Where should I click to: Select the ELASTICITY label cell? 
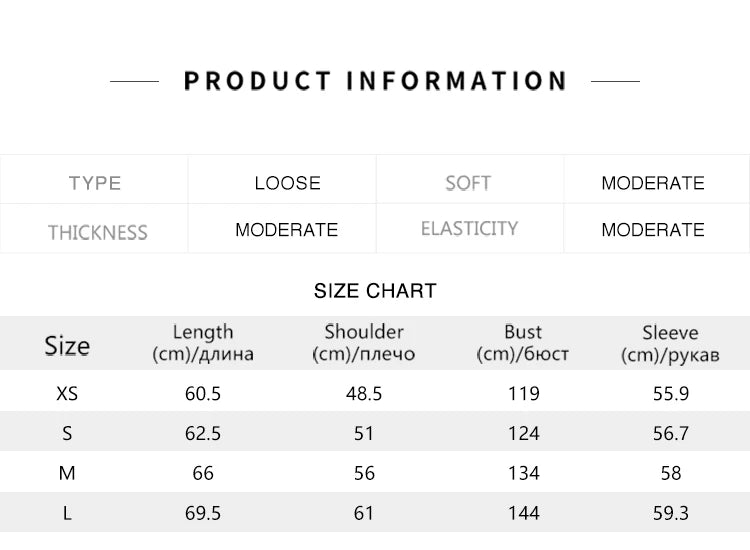[469, 229]
